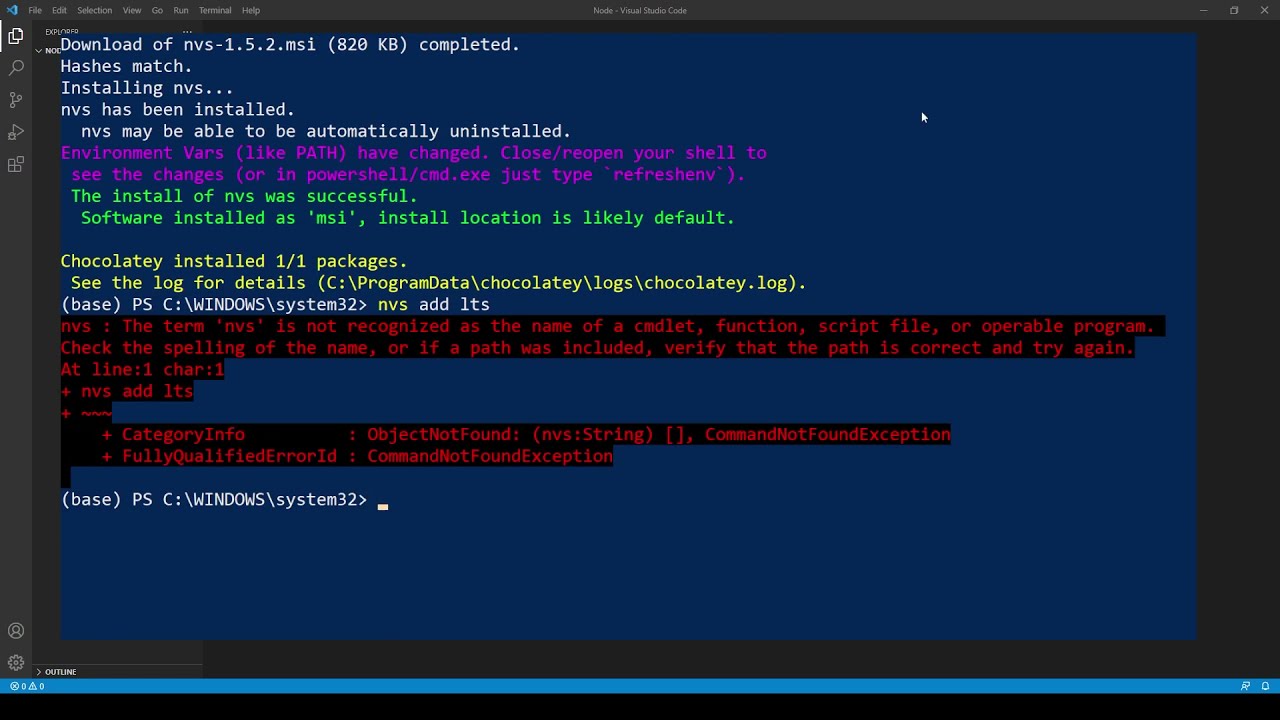Minimize the Visual Studio Code window
1280x720 pixels.
click(x=1203, y=10)
